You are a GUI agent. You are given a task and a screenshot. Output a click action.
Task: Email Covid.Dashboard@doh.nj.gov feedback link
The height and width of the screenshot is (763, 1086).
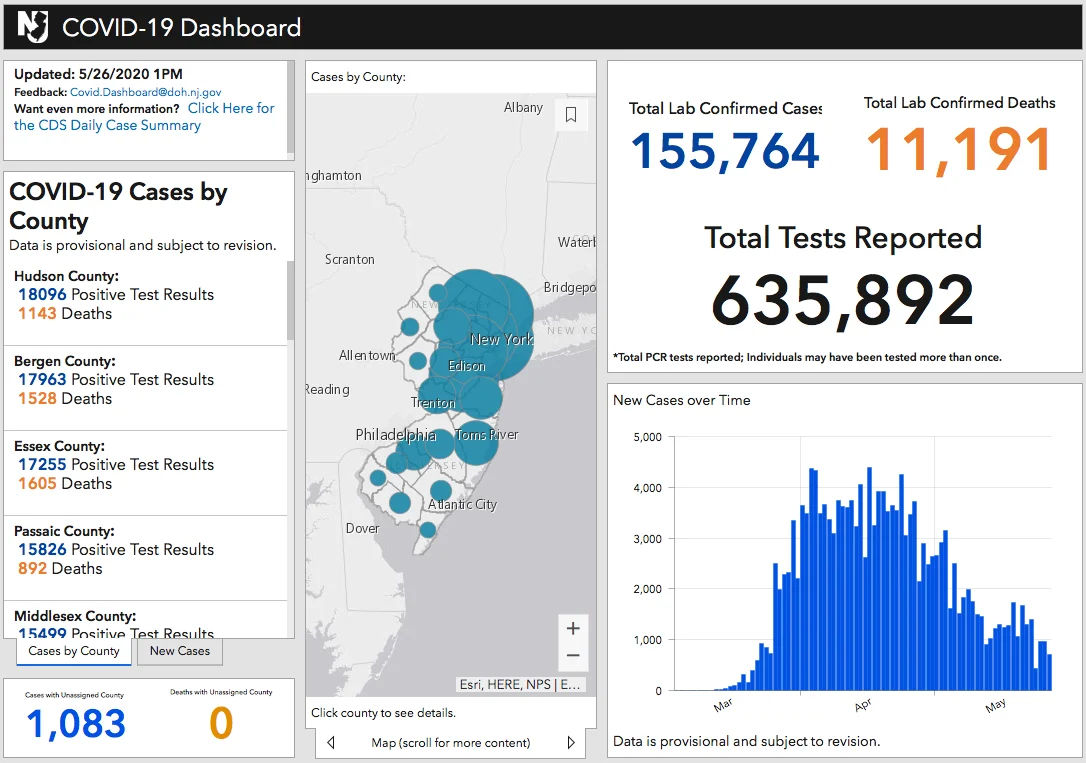[145, 92]
